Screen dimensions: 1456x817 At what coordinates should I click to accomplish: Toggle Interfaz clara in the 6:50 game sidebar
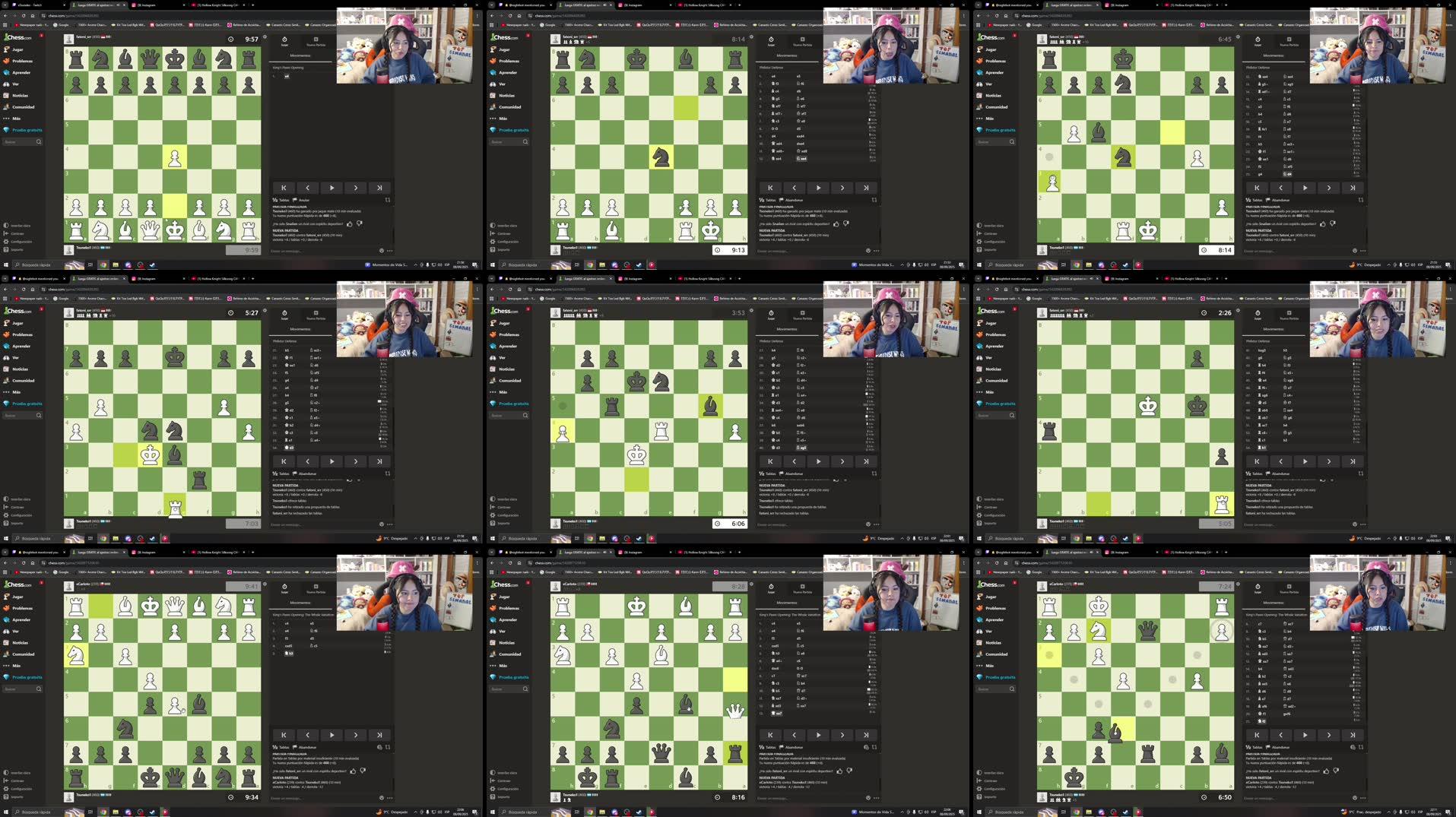pos(990,773)
